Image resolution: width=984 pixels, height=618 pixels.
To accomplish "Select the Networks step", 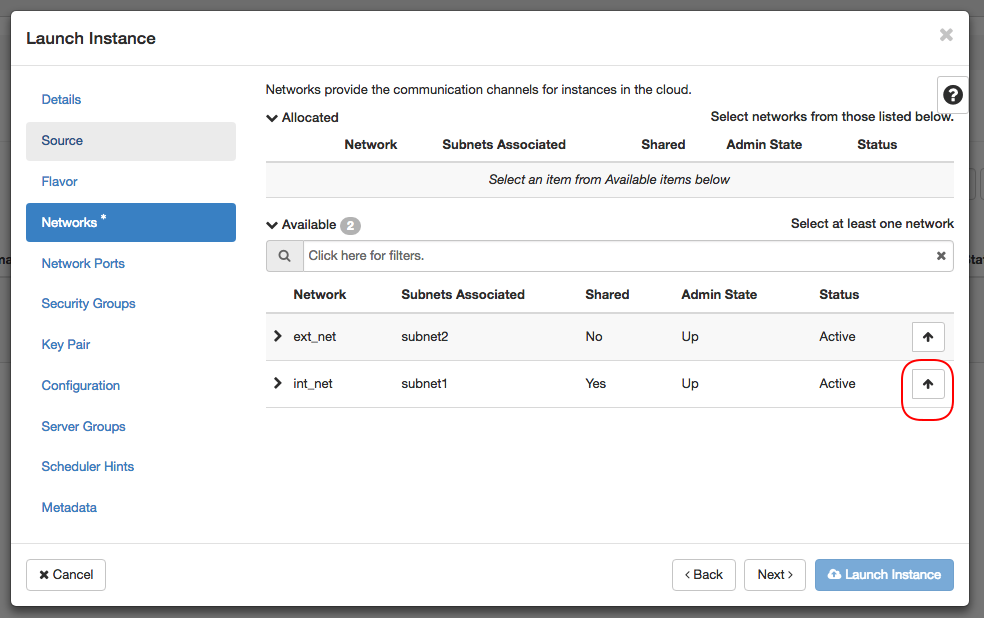I will [131, 222].
